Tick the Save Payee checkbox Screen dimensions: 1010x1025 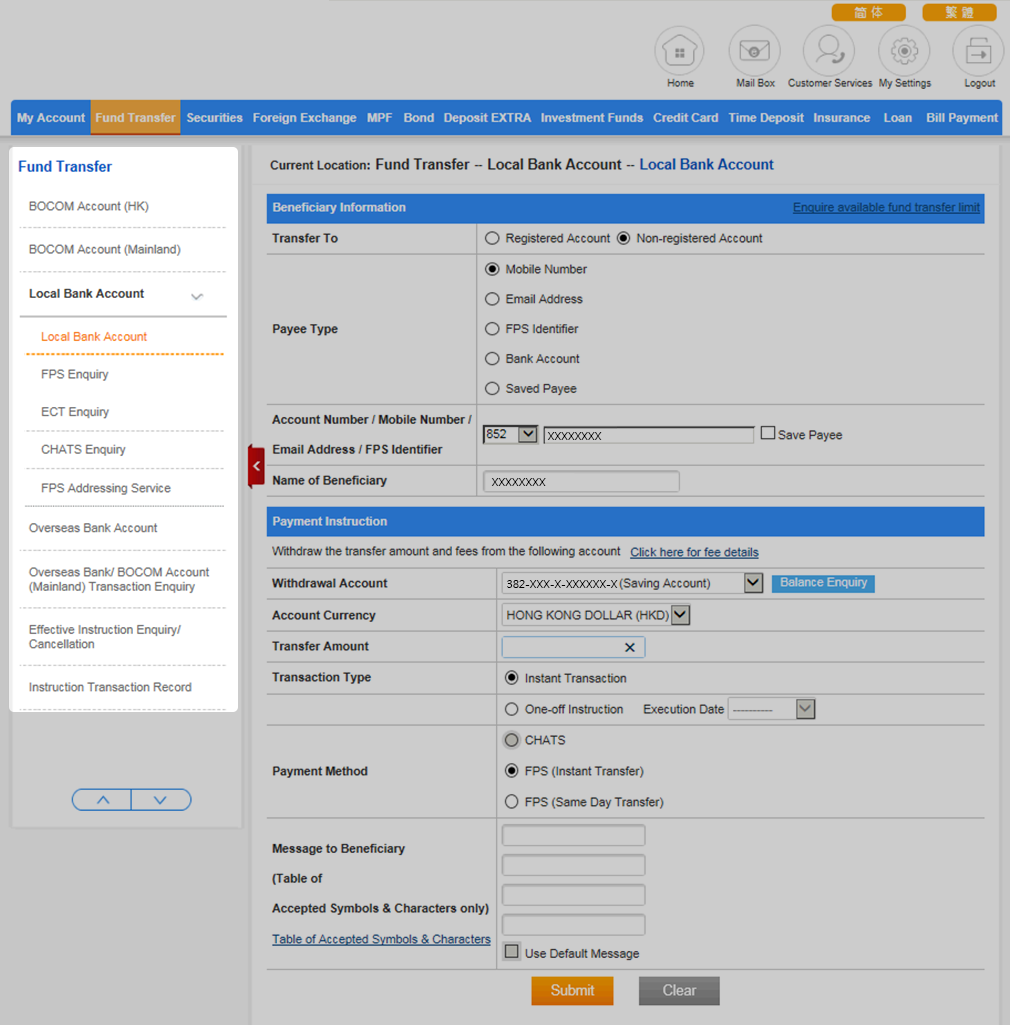[768, 434]
